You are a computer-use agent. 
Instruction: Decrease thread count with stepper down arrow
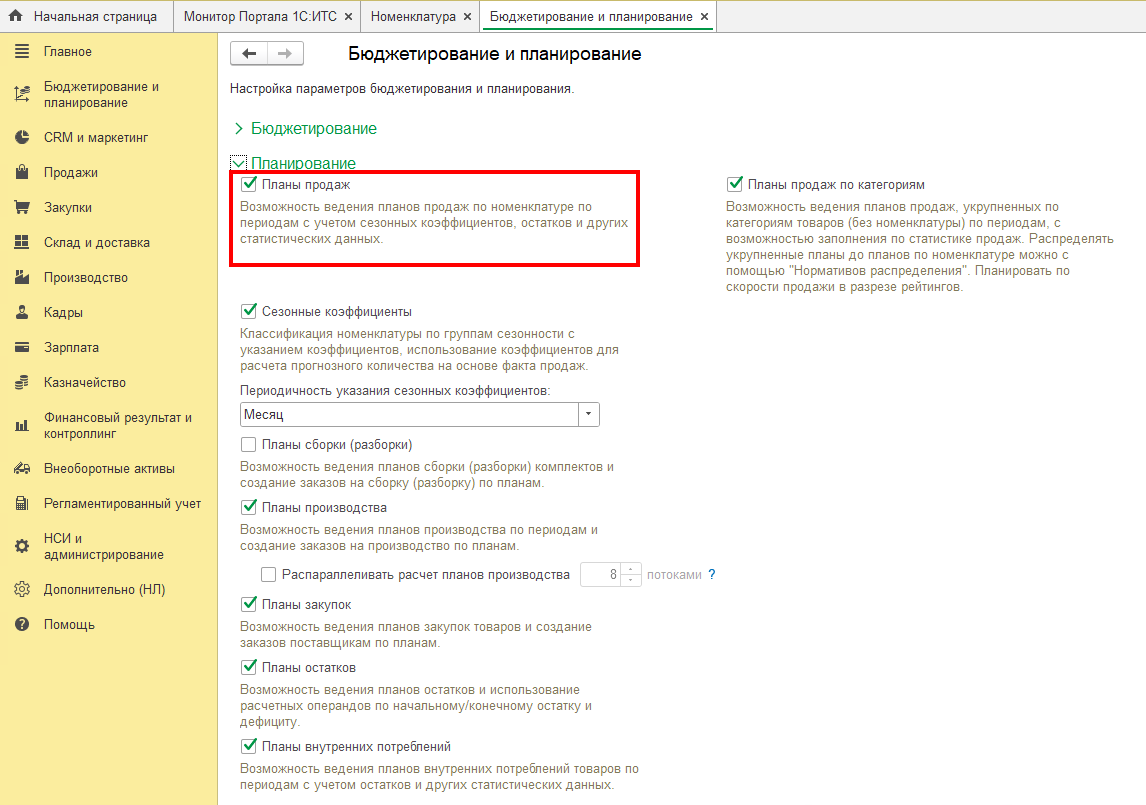coord(631,580)
